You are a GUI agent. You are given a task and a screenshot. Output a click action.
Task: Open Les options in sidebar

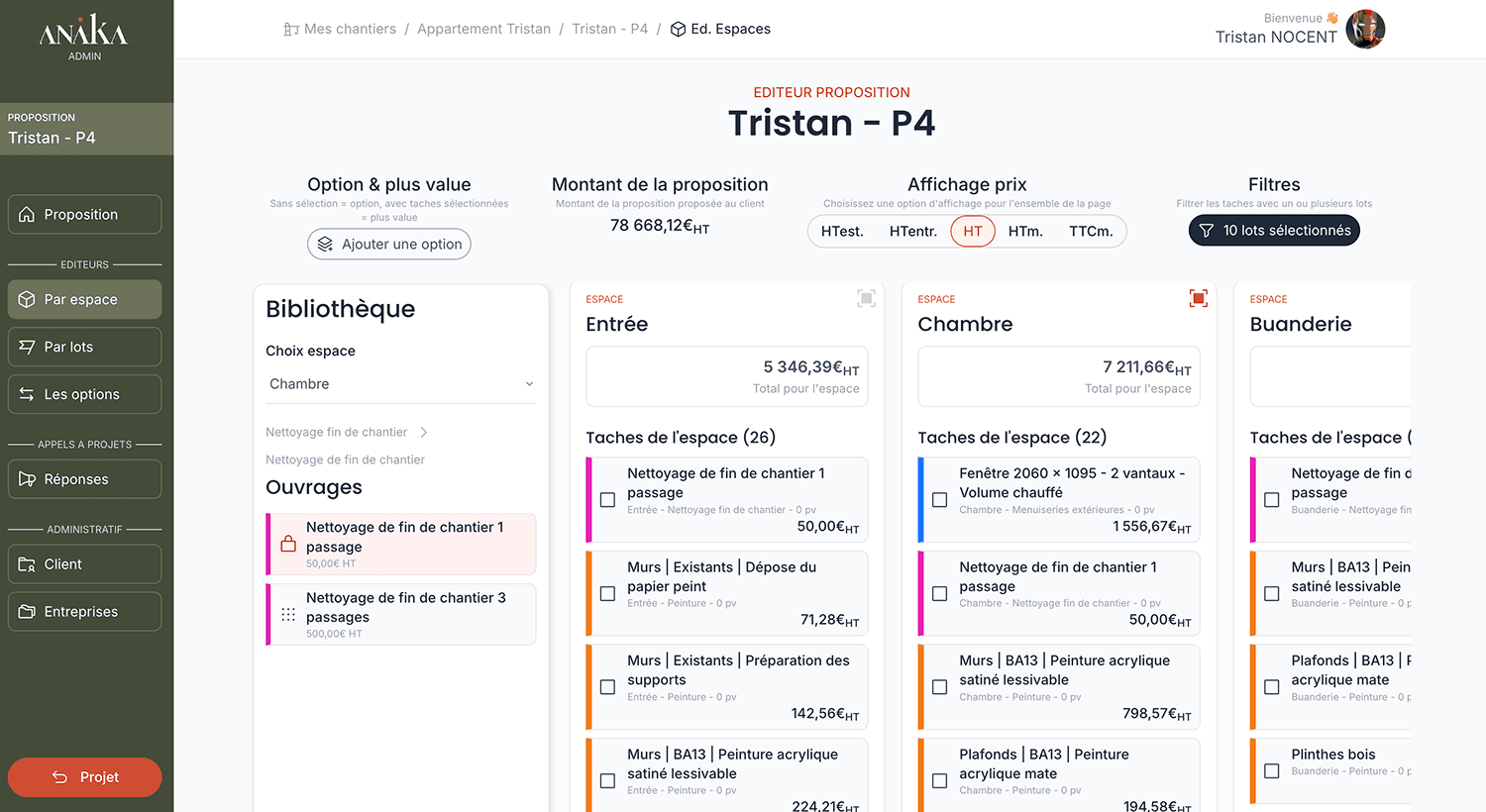pos(84,394)
